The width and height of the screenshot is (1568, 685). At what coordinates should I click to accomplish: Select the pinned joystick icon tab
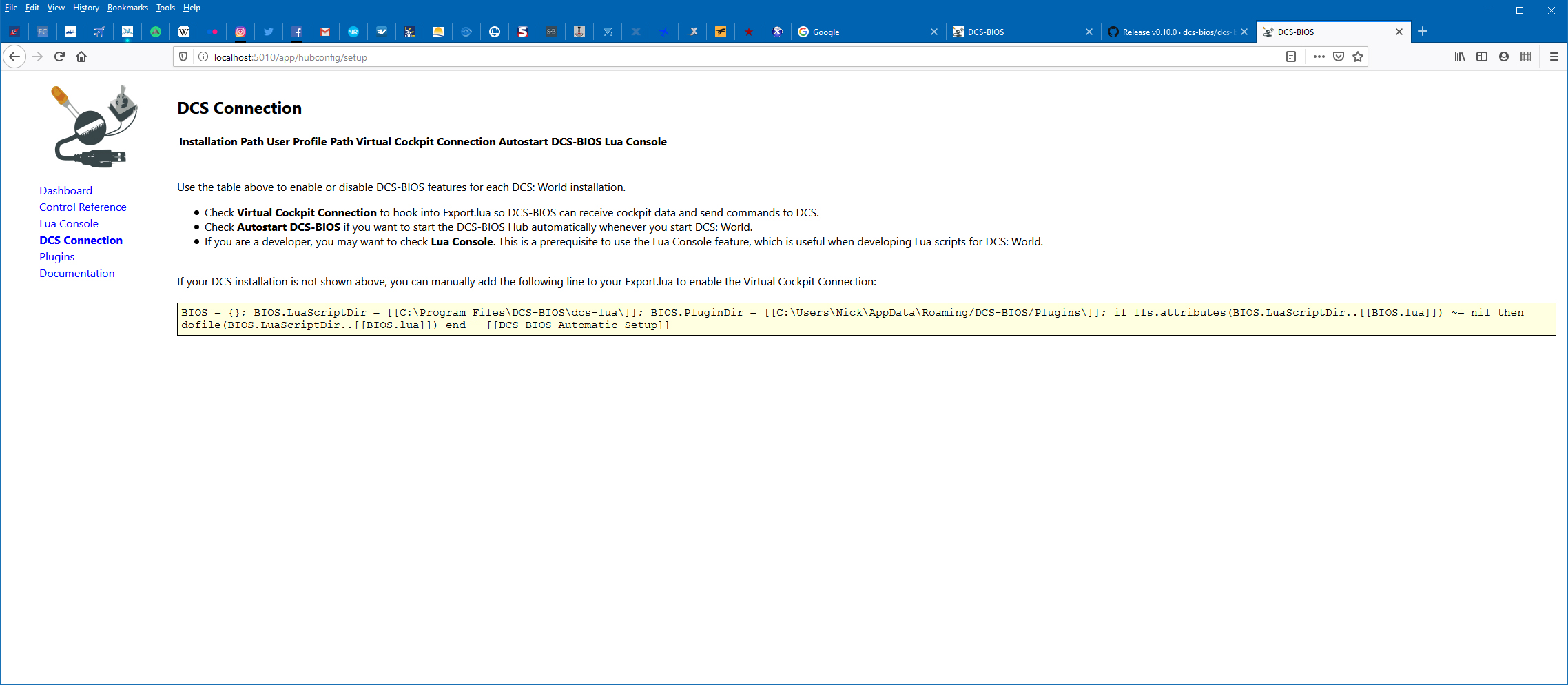579,32
